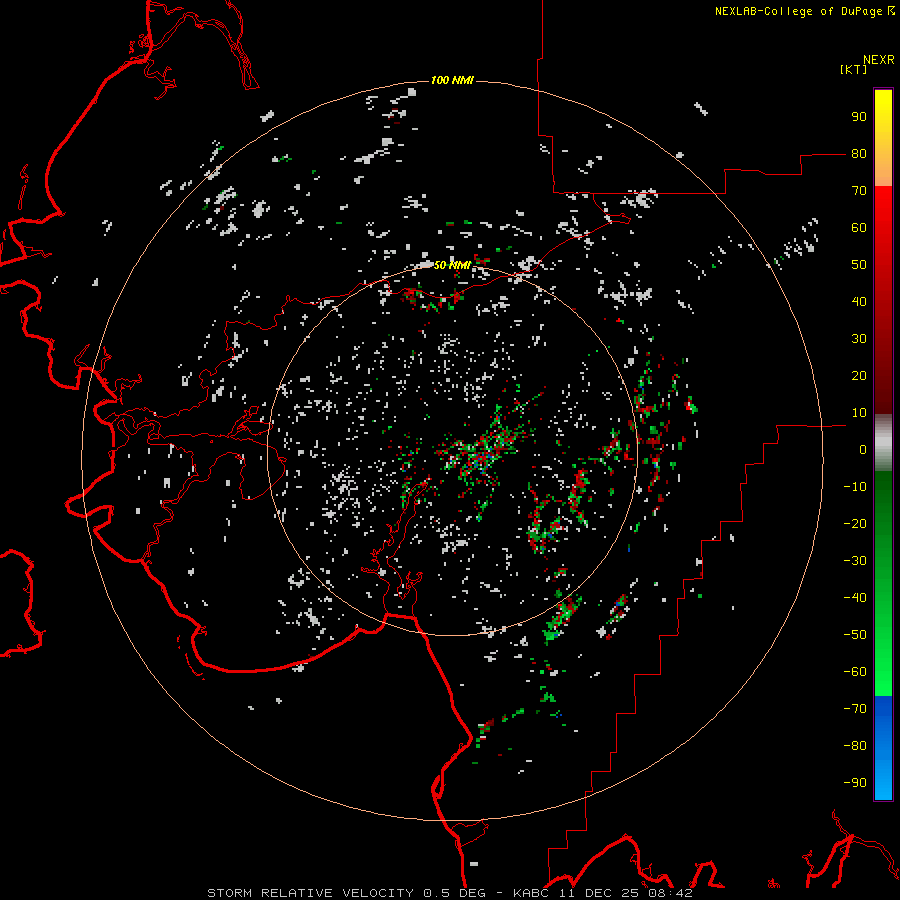Select the 70 label on the velocity scale
The image size is (900, 900).
pyautogui.click(x=859, y=191)
